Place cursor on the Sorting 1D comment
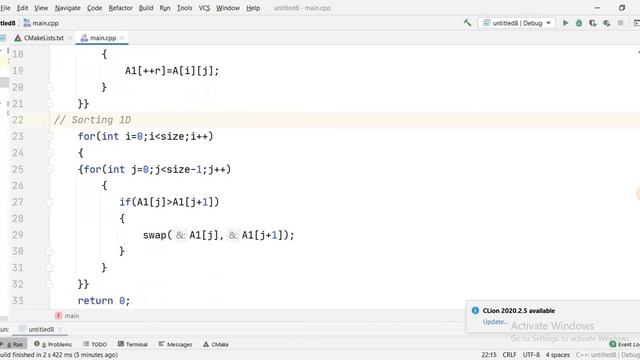This screenshot has height=360, width=640. click(x=92, y=120)
